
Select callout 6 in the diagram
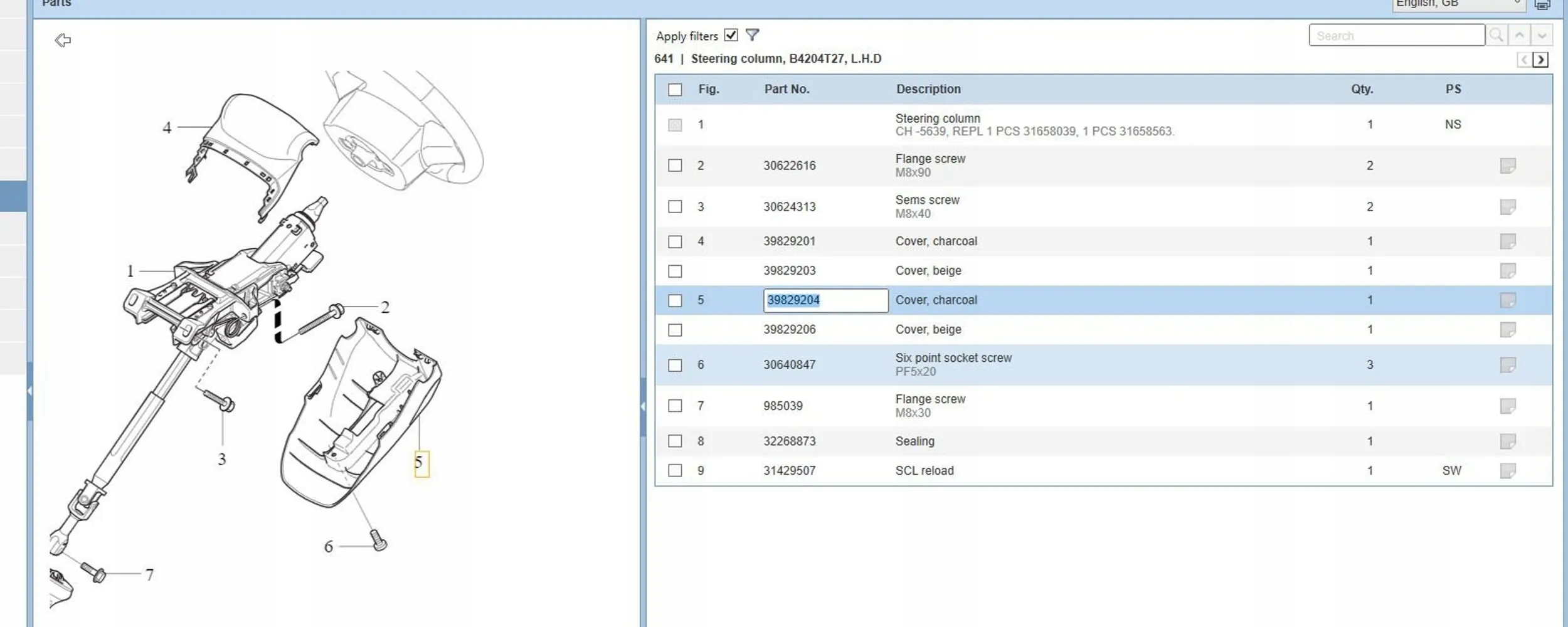tap(329, 547)
